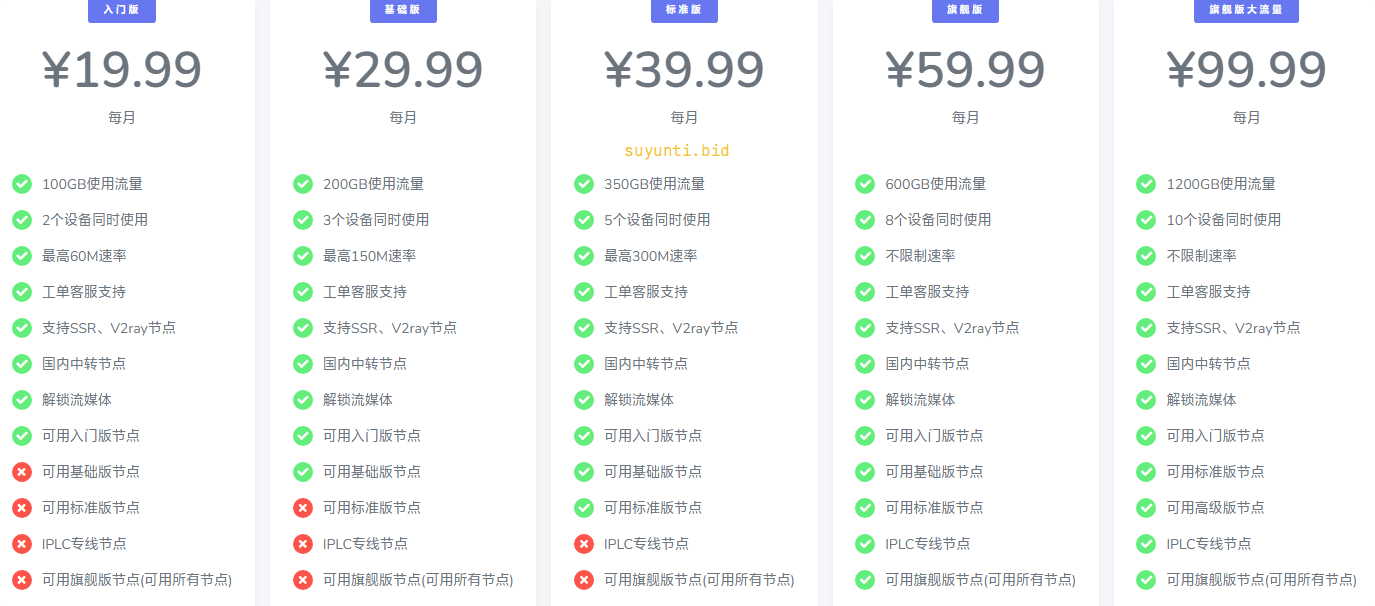
Task: Click green check beside 350GB使用流量
Action: point(584,184)
